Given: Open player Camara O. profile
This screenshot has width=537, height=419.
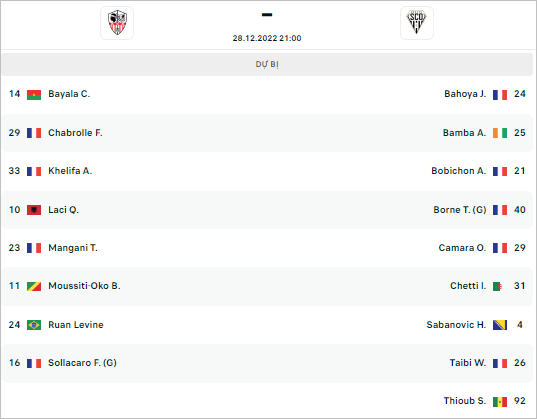Looking at the screenshot, I should pos(462,248).
